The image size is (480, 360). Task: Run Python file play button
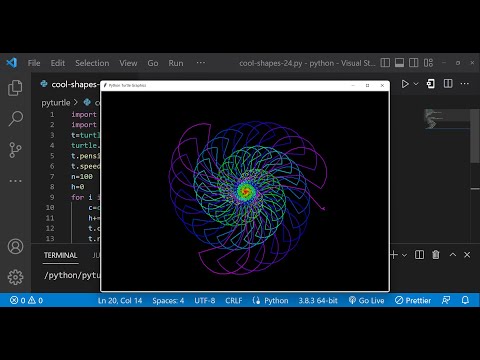405,84
